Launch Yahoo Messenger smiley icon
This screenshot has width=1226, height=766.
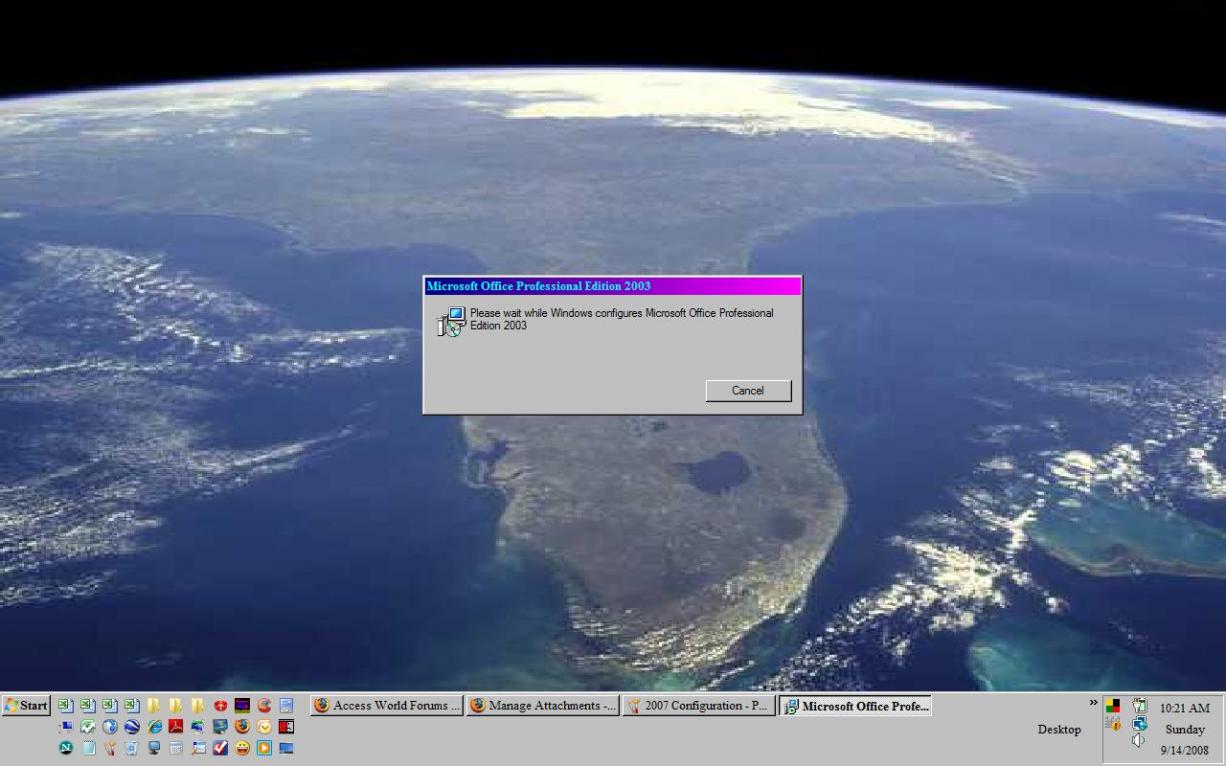(242, 748)
